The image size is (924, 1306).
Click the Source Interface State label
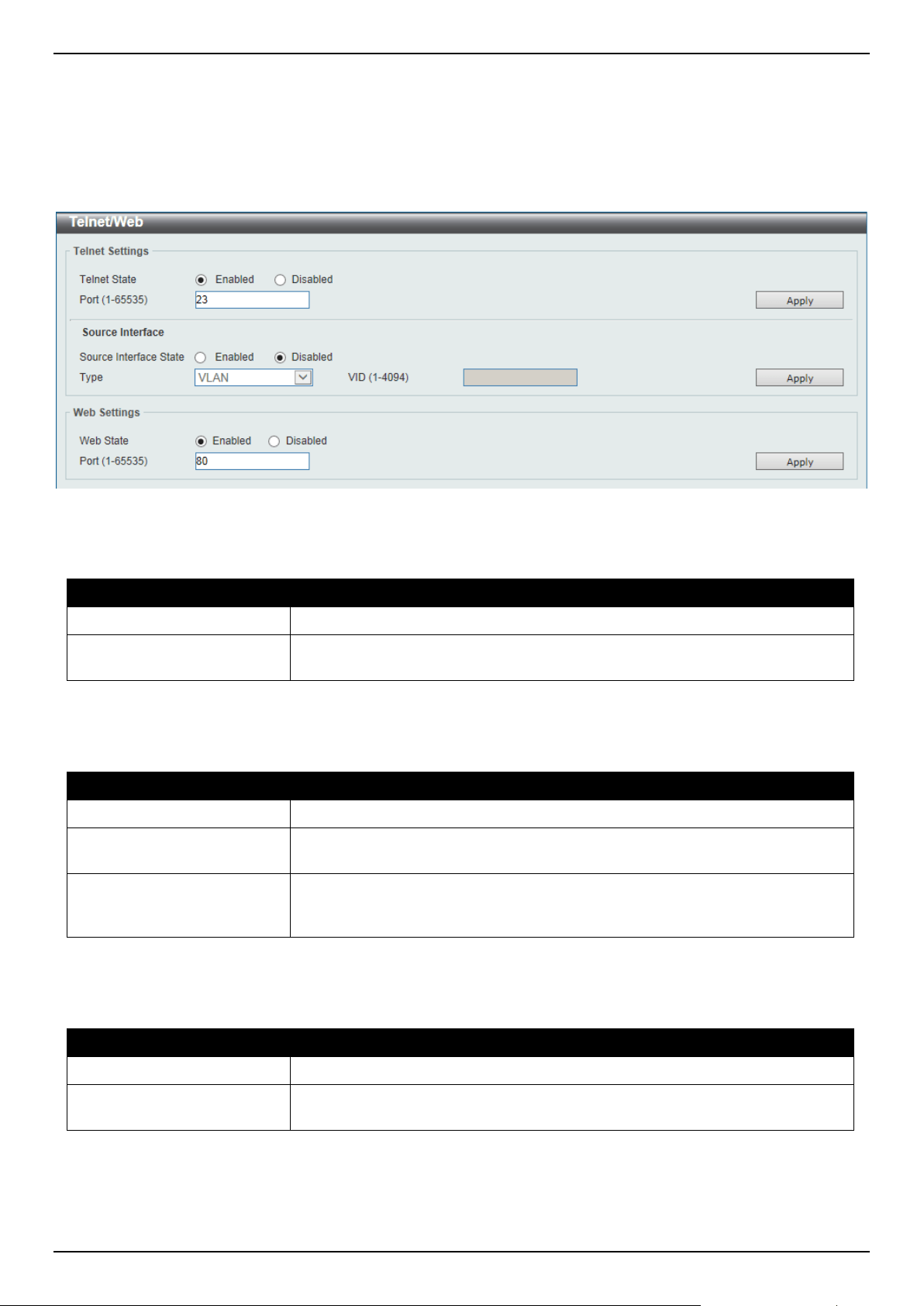click(x=132, y=358)
